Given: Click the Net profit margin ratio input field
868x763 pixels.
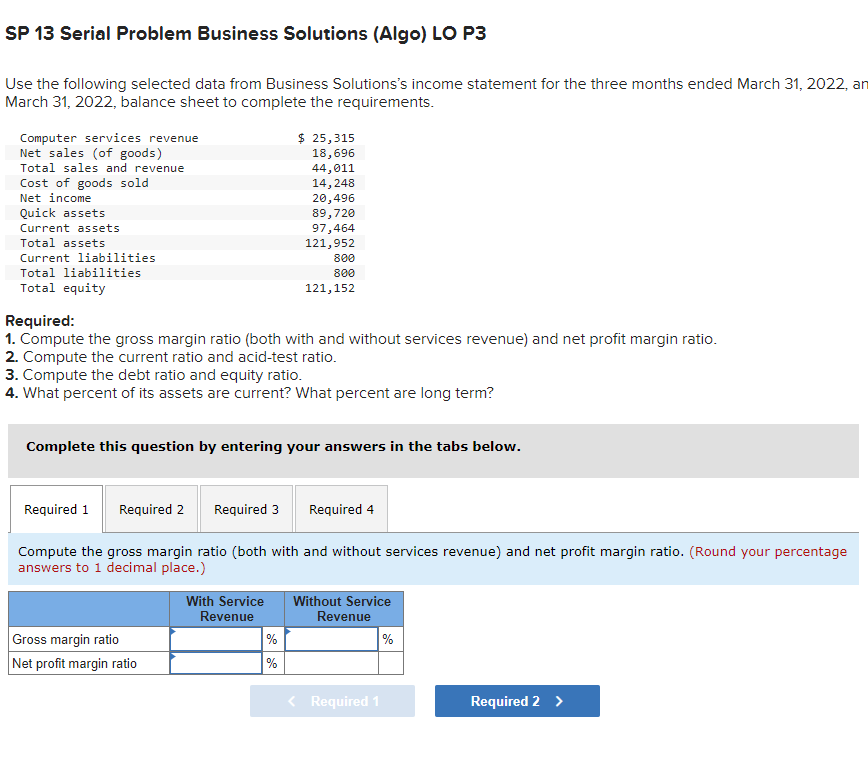Looking at the screenshot, I should pos(215,663).
